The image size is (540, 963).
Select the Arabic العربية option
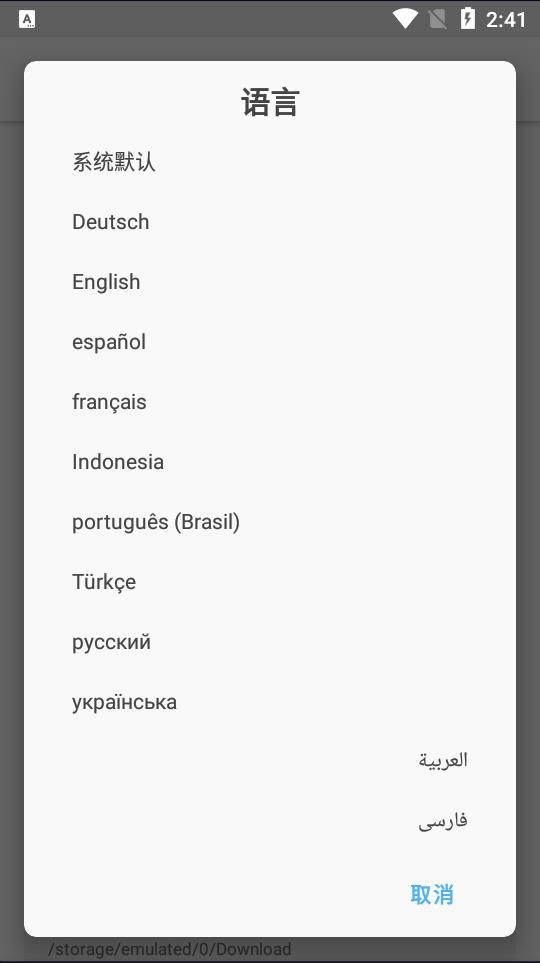tap(270, 760)
